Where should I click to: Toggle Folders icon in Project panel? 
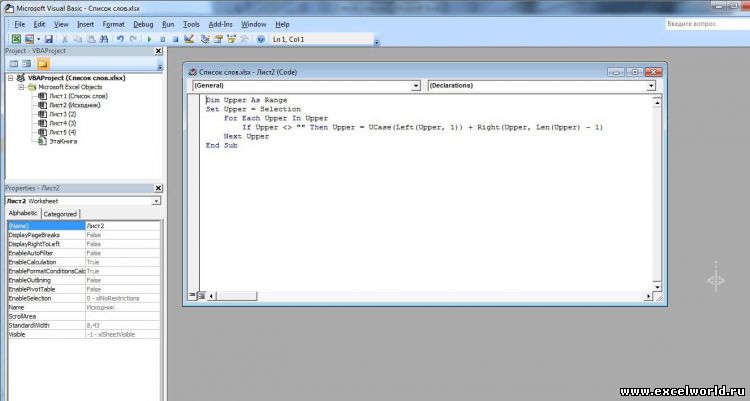pos(43,64)
